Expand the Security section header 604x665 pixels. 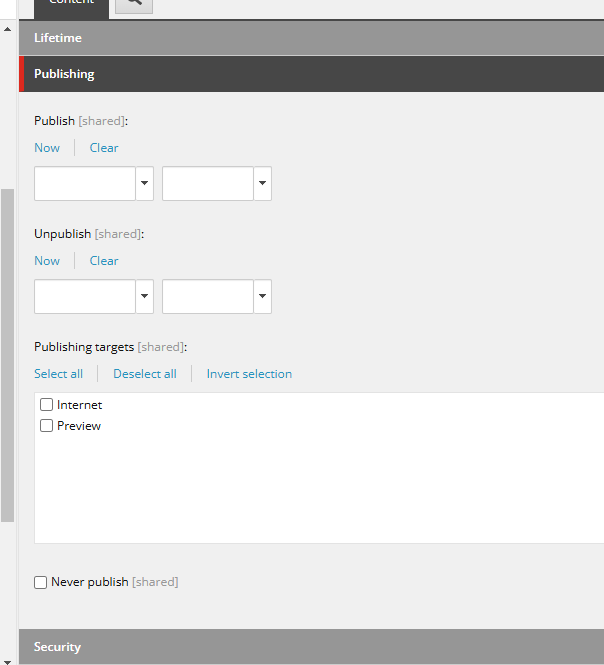pyautogui.click(x=311, y=646)
